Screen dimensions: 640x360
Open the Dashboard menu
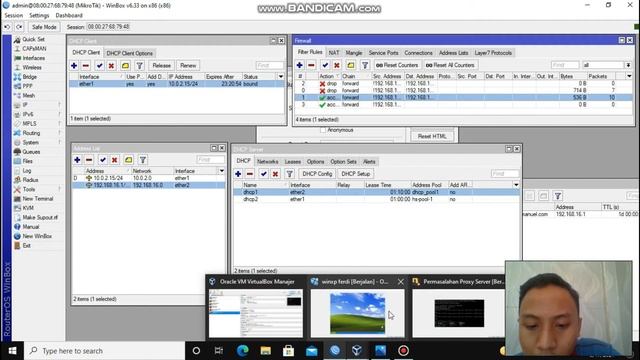pos(69,16)
